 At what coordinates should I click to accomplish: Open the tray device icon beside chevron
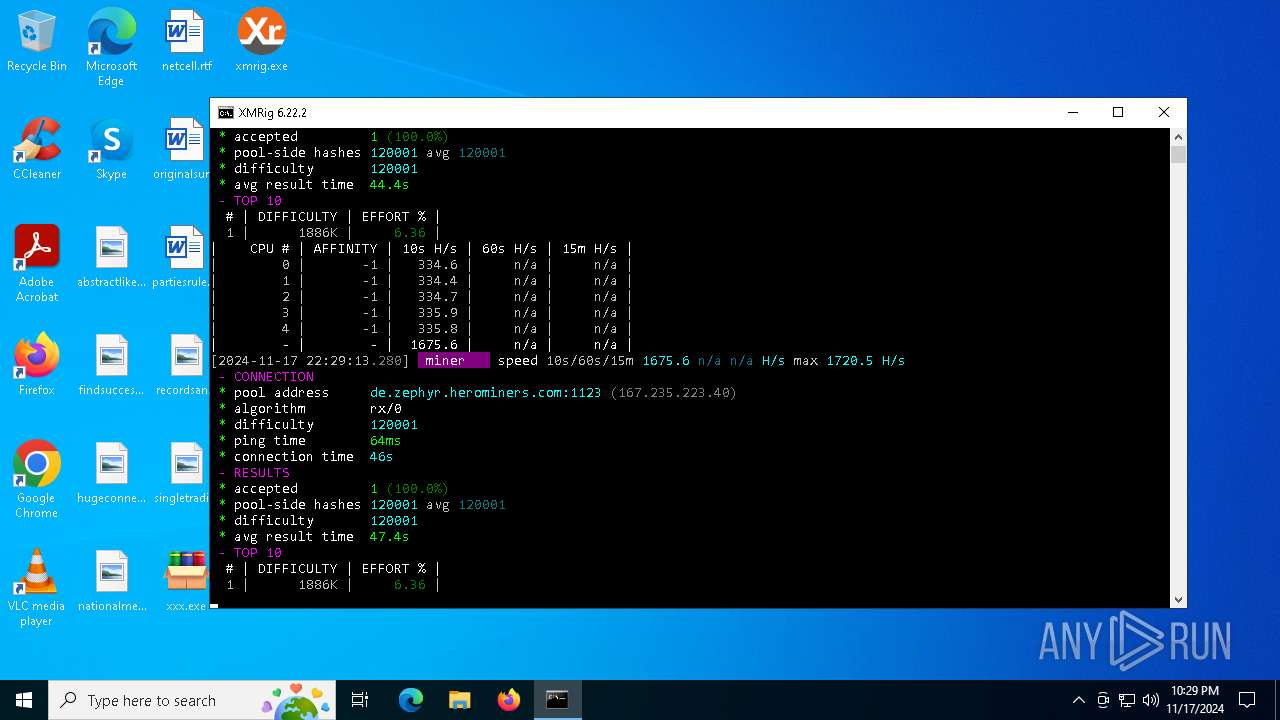(x=1103, y=700)
